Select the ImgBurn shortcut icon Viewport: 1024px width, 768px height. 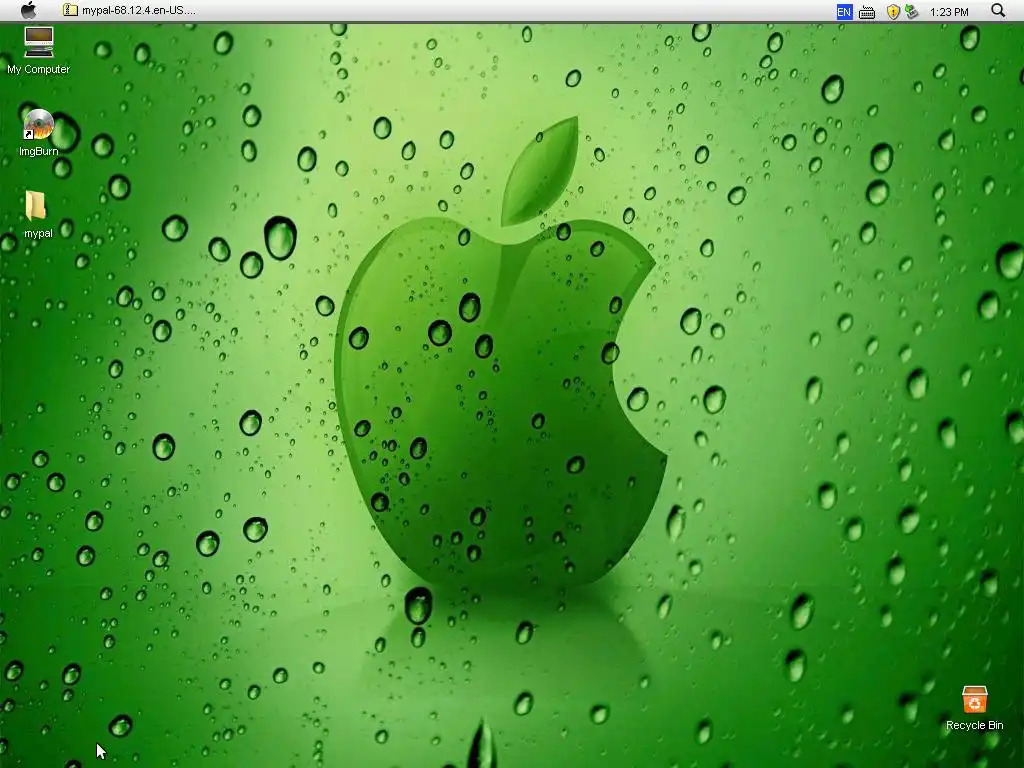coord(39,133)
